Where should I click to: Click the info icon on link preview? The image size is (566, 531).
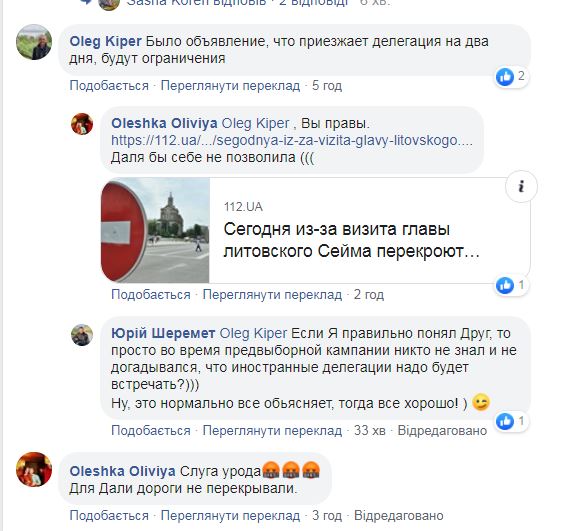coord(521,187)
